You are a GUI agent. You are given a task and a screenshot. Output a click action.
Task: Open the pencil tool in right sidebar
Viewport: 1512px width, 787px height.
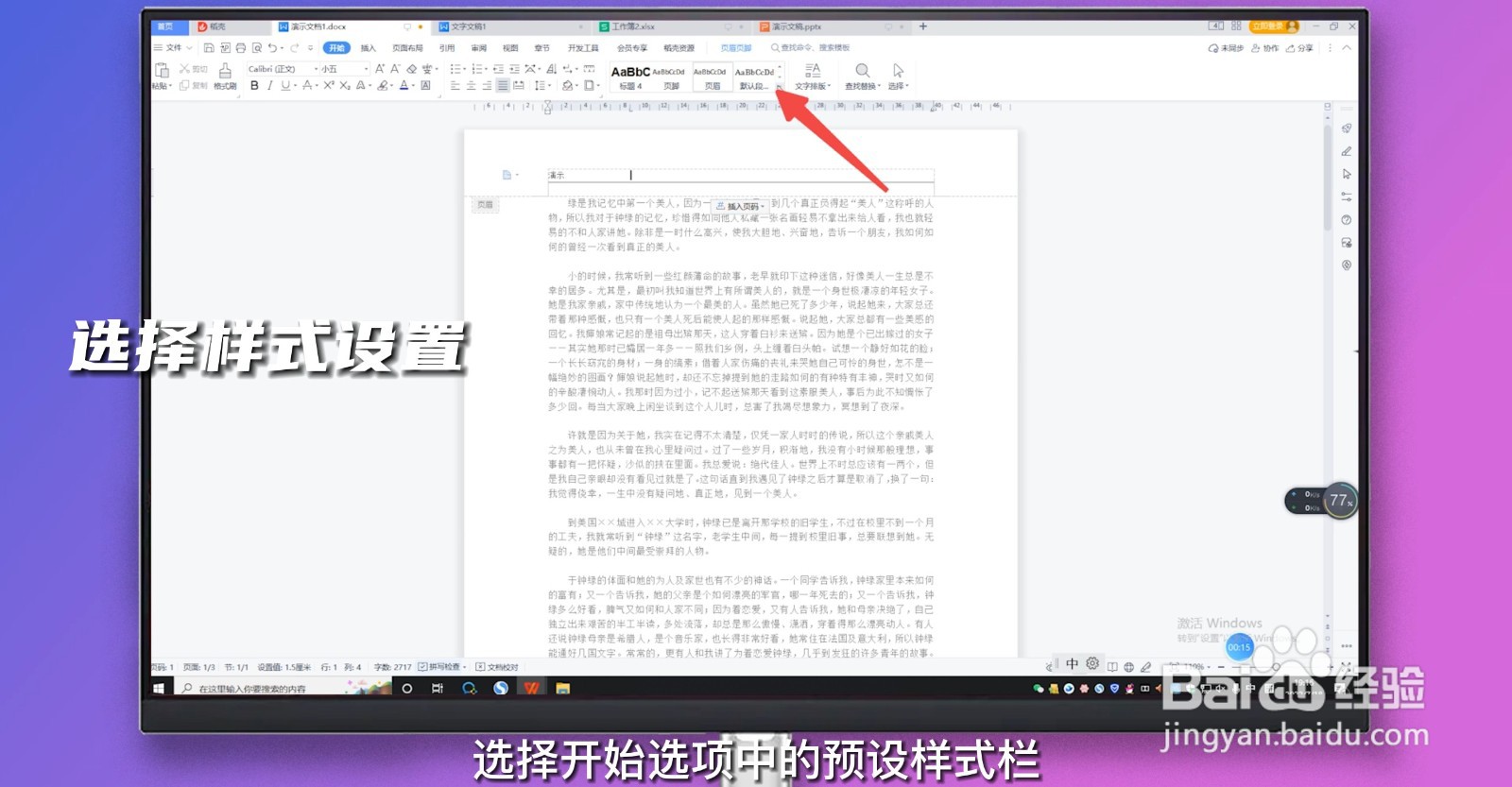(1346, 151)
